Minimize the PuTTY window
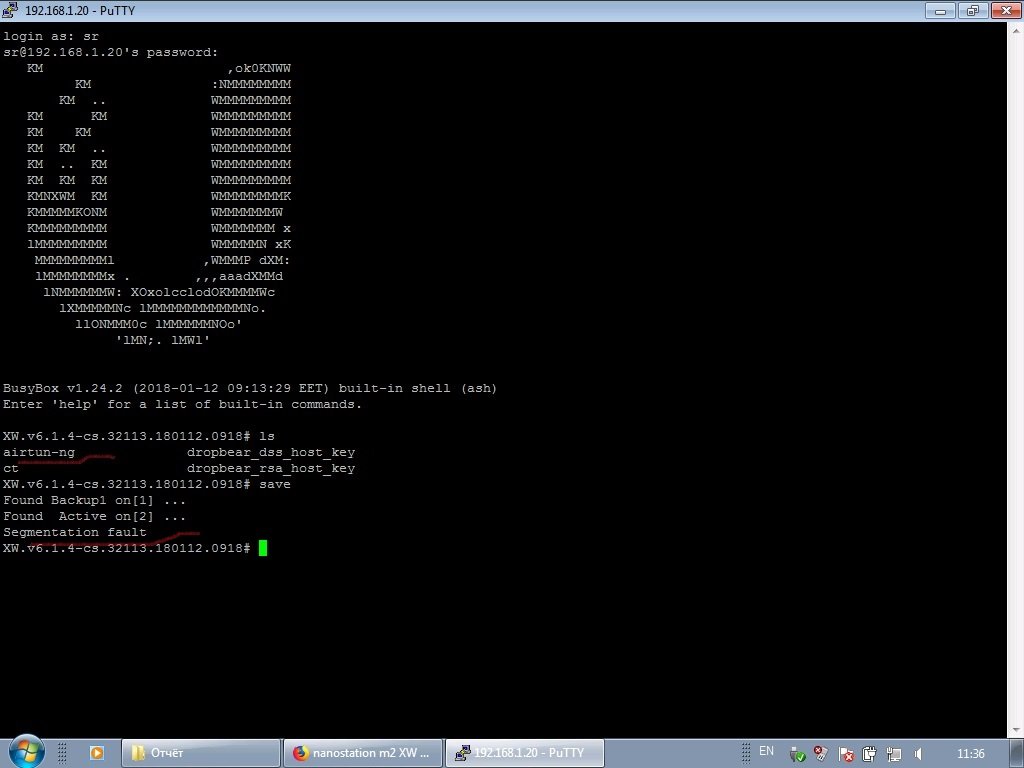 point(940,10)
